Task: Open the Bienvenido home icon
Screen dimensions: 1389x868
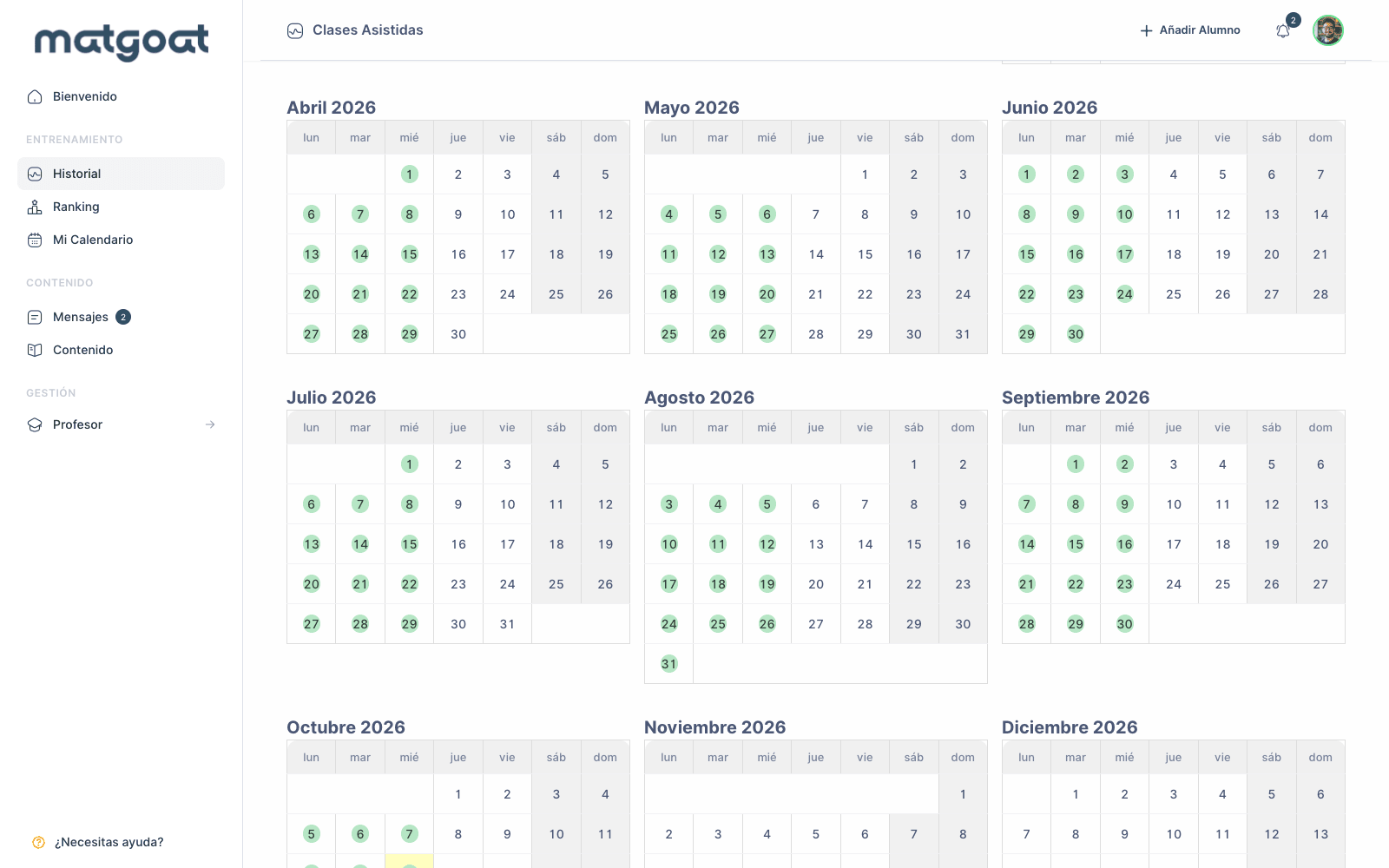Action: (35, 96)
